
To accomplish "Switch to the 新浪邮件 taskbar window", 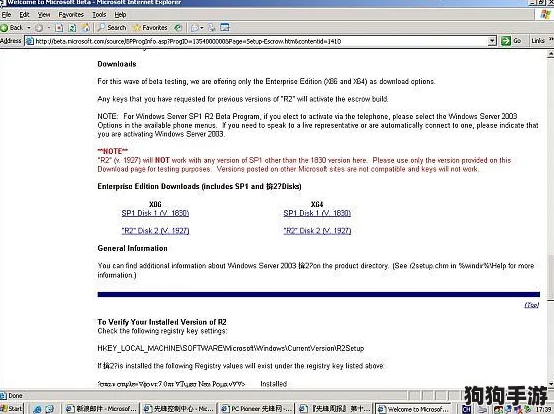I will (101, 409).
